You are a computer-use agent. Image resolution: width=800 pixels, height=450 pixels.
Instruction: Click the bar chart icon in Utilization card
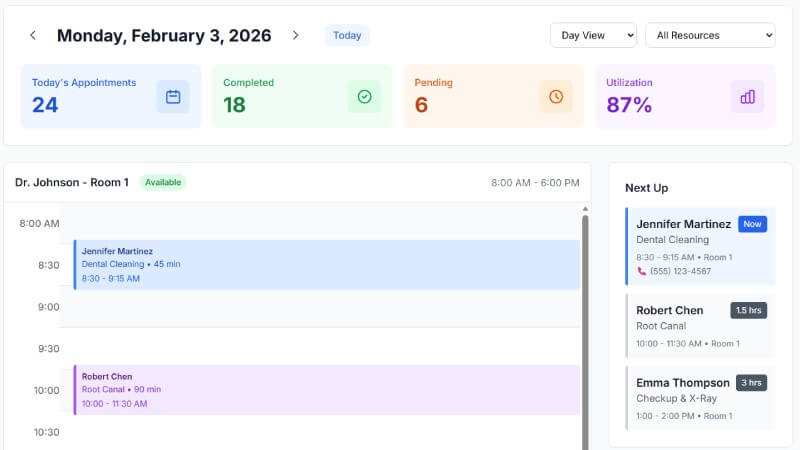747,97
